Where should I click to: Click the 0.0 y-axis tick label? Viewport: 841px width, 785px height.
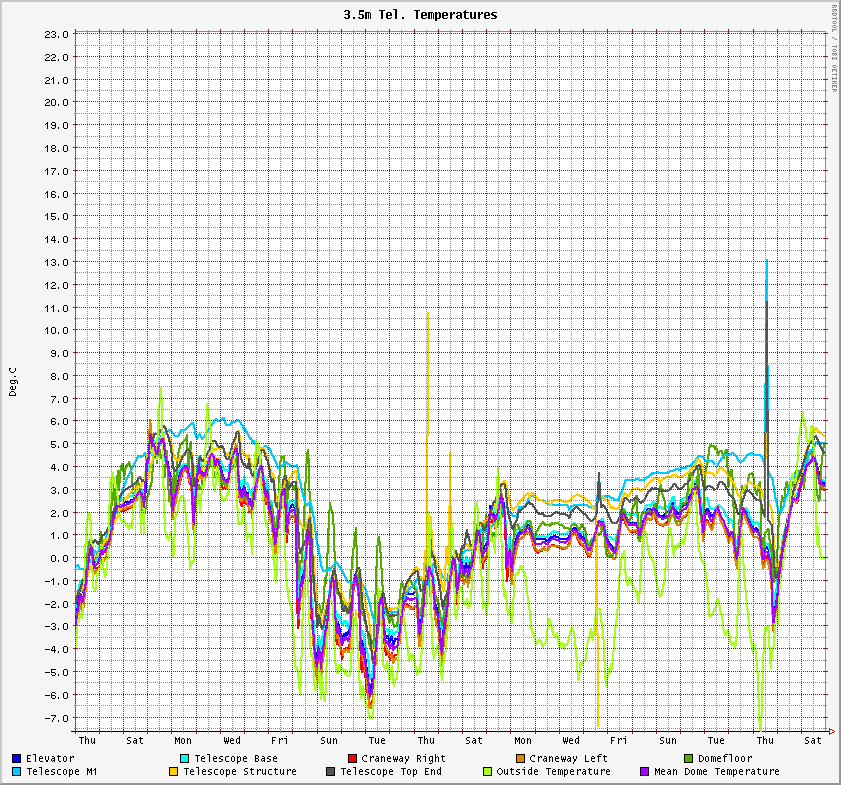tap(59, 558)
